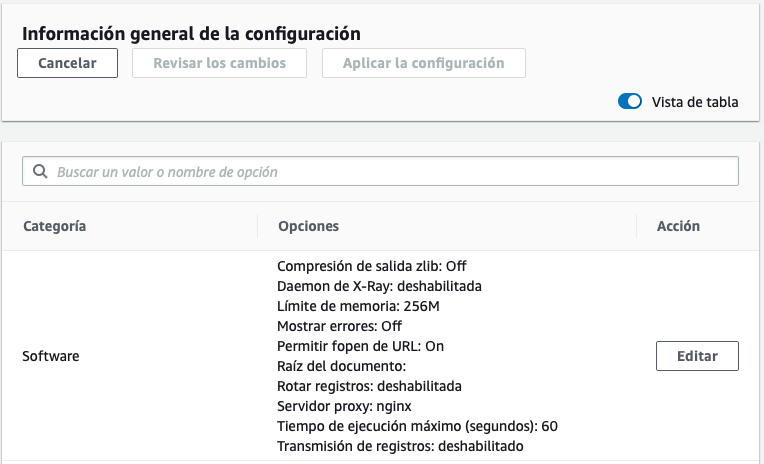
Task: Select the Software category cell
Action: click(x=51, y=356)
